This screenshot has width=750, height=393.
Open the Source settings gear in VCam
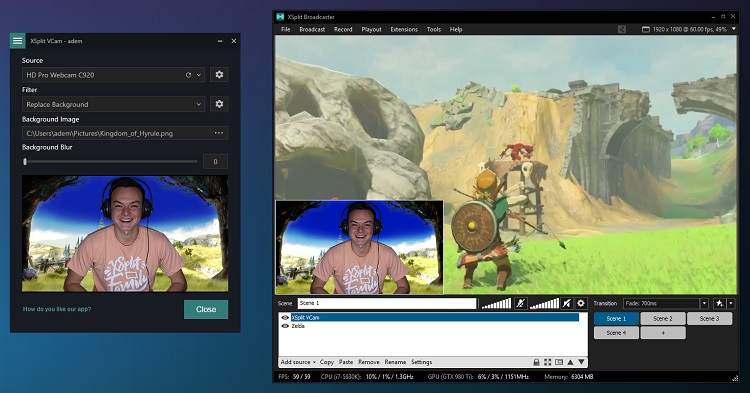point(219,75)
